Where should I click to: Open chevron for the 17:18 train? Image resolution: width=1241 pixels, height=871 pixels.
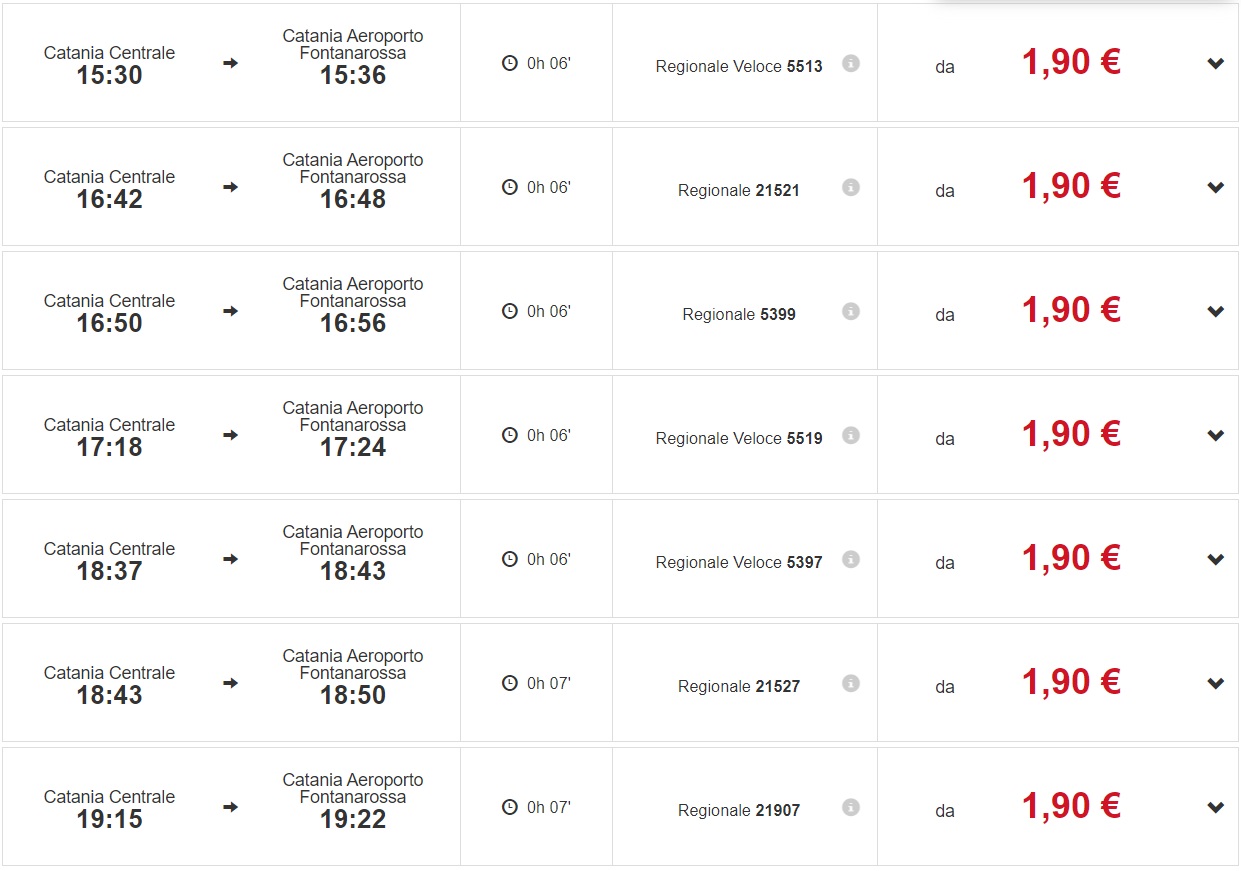point(1215,436)
